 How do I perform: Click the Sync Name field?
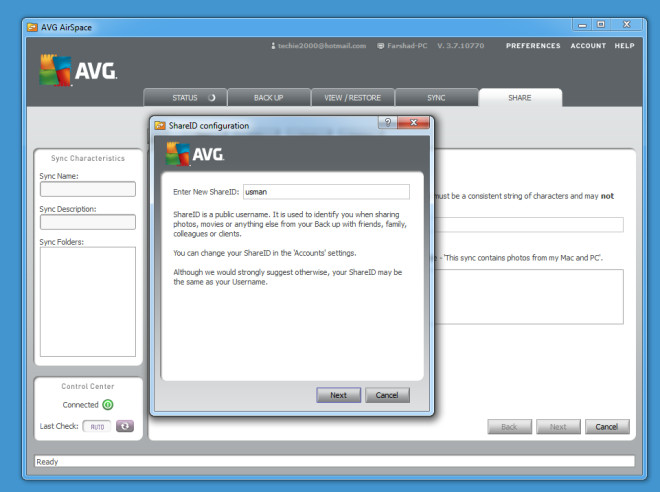point(88,189)
